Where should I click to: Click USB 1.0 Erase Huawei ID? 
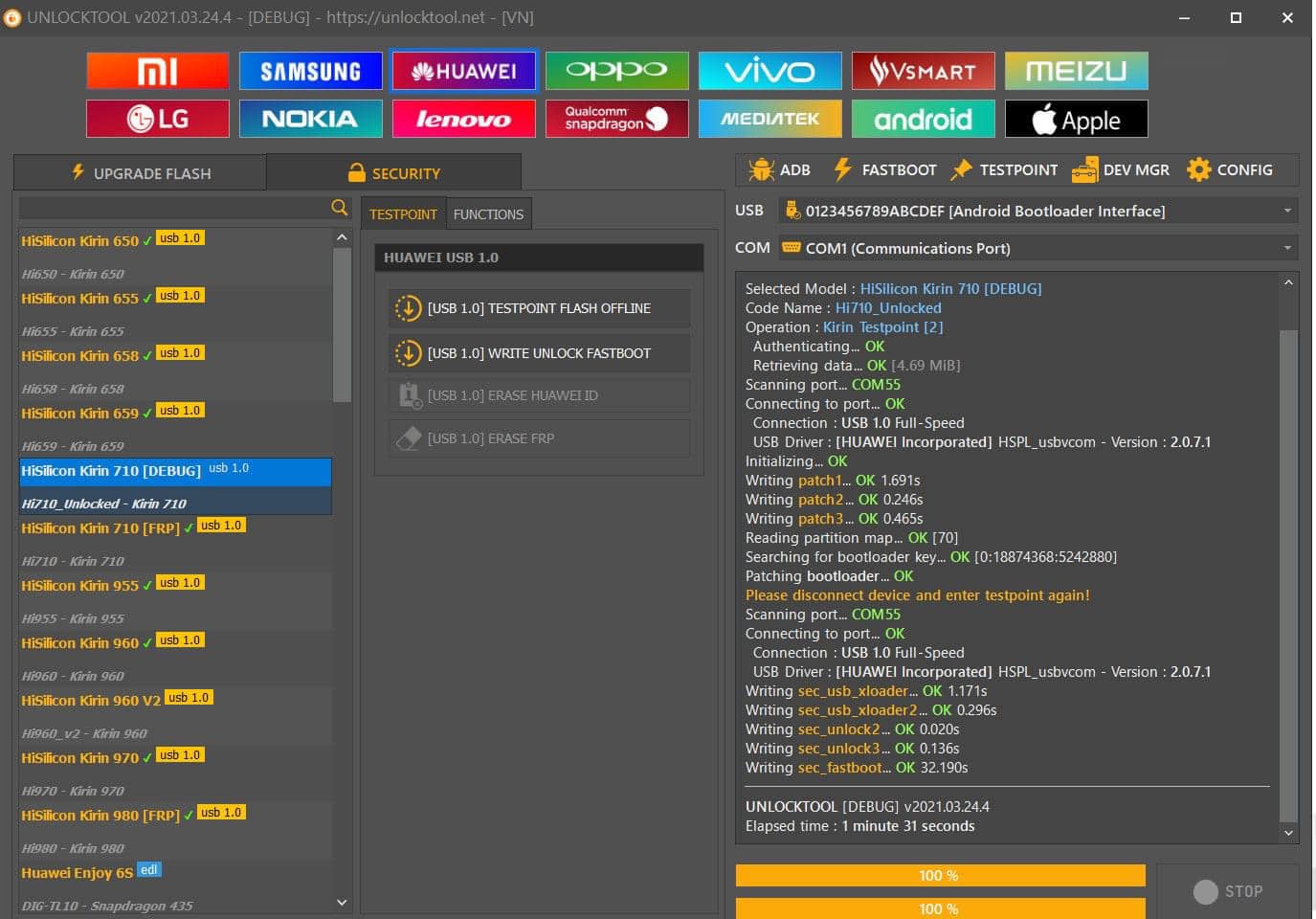coord(539,395)
